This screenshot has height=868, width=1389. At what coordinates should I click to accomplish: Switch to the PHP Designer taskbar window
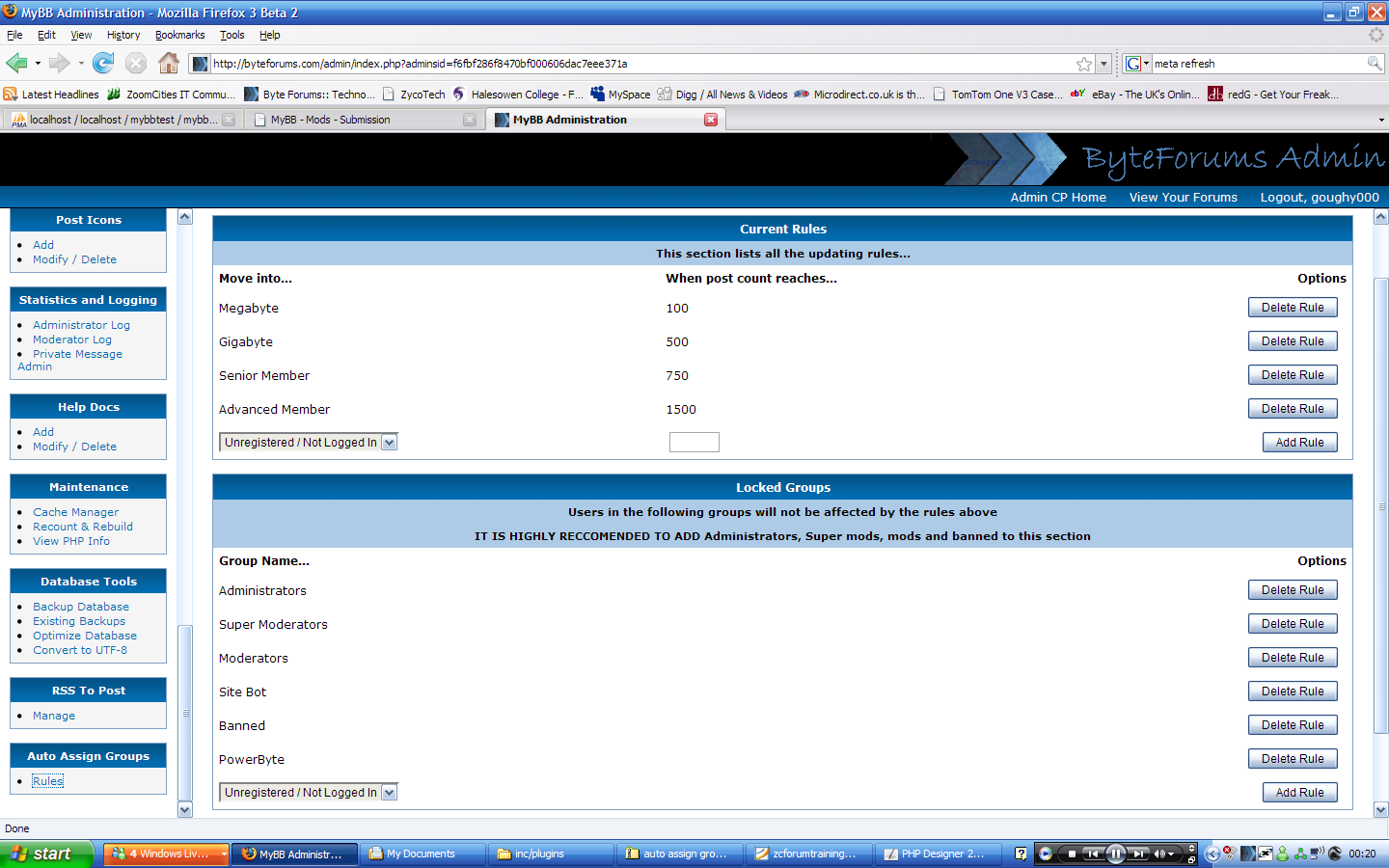938,854
